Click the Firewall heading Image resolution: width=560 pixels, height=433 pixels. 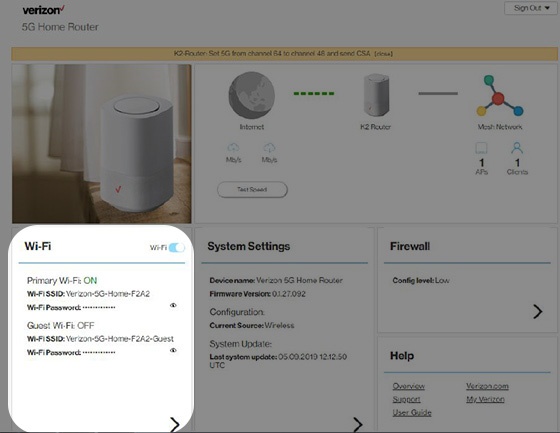[410, 246]
